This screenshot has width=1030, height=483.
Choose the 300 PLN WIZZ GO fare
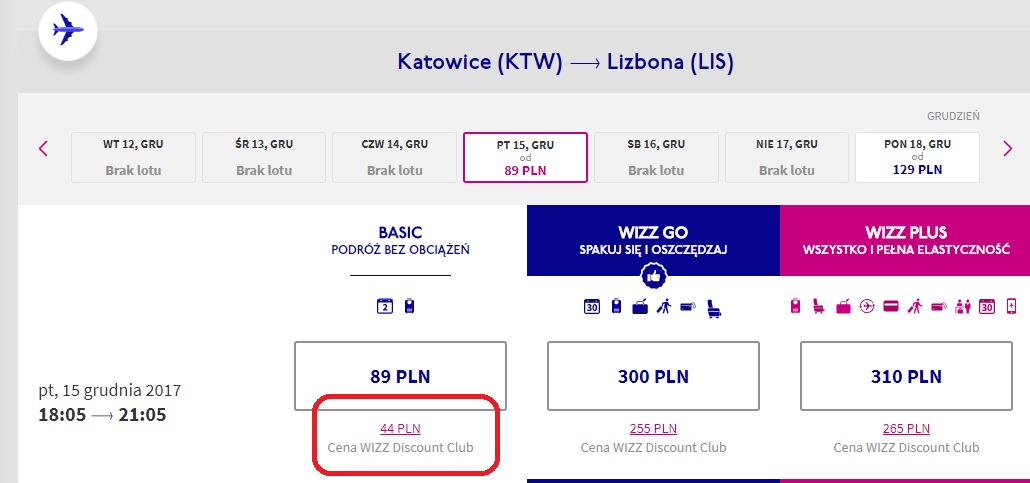coord(653,376)
